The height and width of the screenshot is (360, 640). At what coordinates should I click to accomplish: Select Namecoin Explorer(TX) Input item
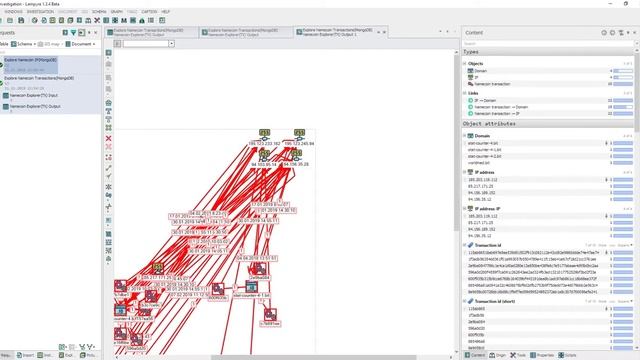[x=33, y=97]
